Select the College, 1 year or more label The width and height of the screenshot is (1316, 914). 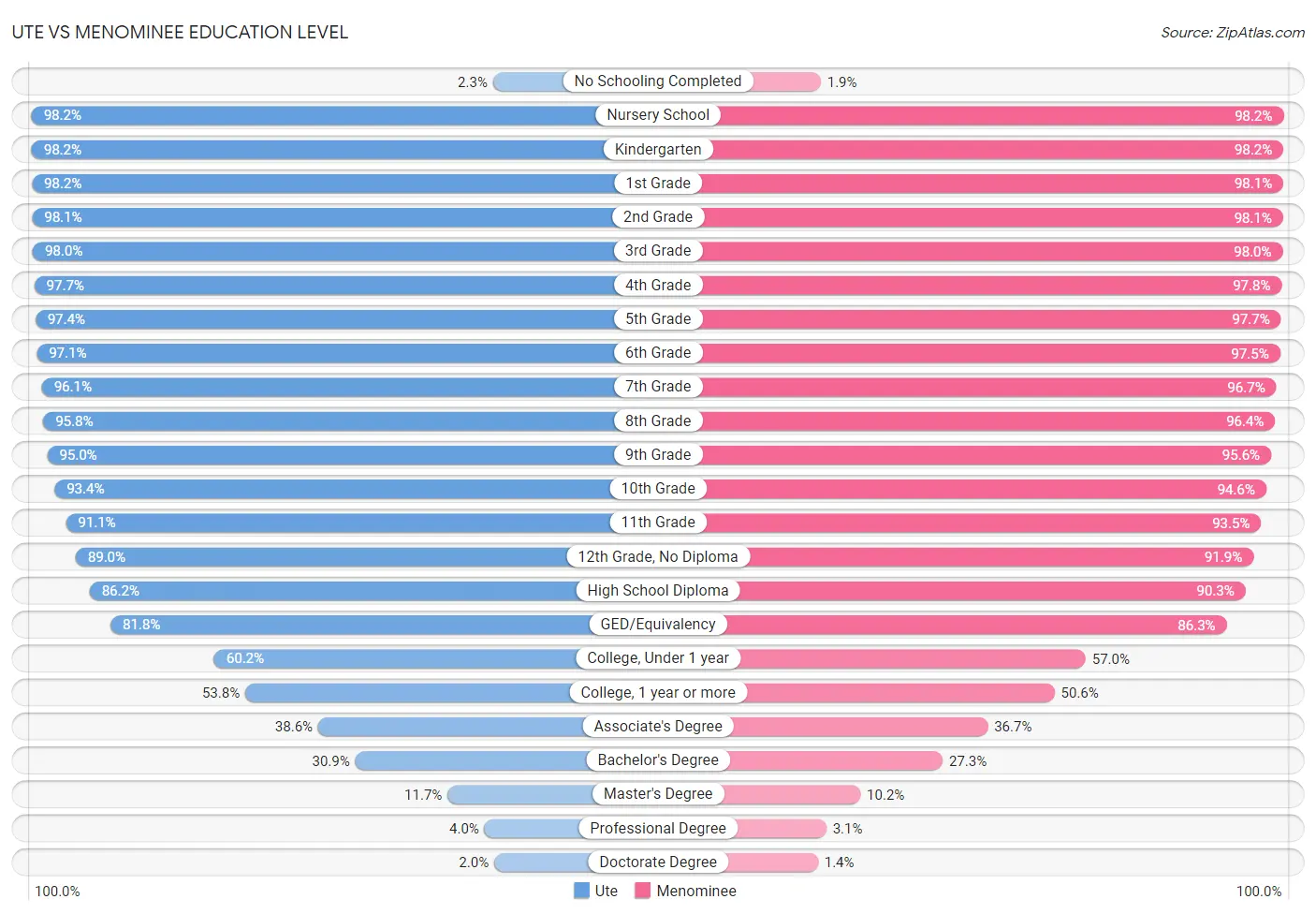[x=658, y=693]
